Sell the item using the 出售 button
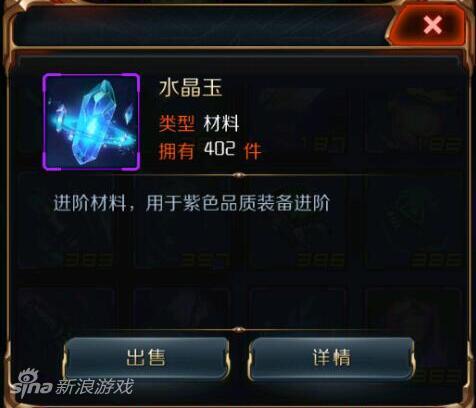 pyautogui.click(x=146, y=358)
